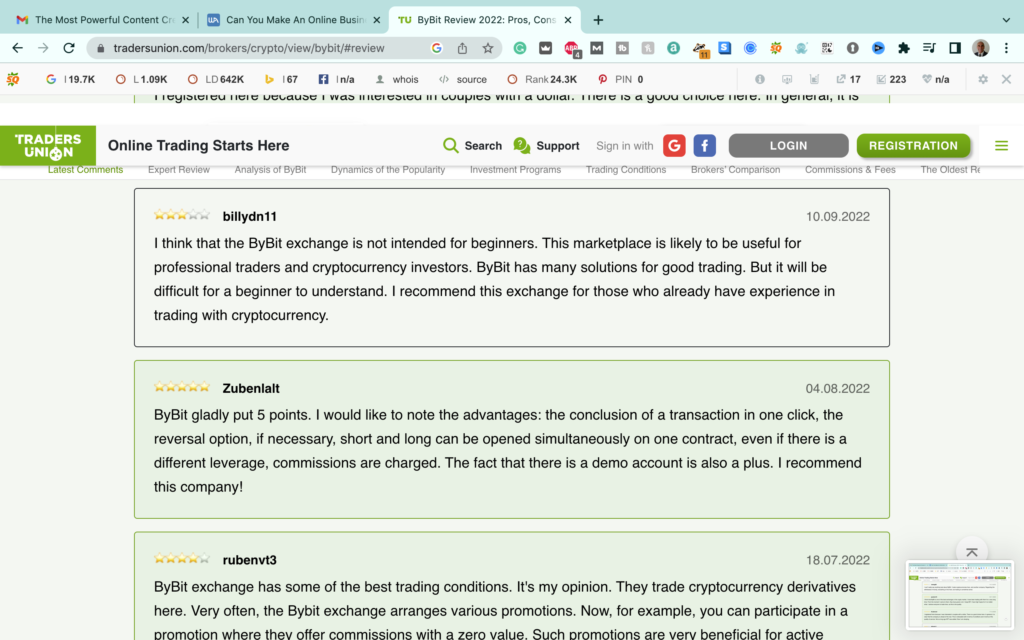The image size is (1024, 640).
Task: Expand the tab search chevron
Action: [1006, 20]
